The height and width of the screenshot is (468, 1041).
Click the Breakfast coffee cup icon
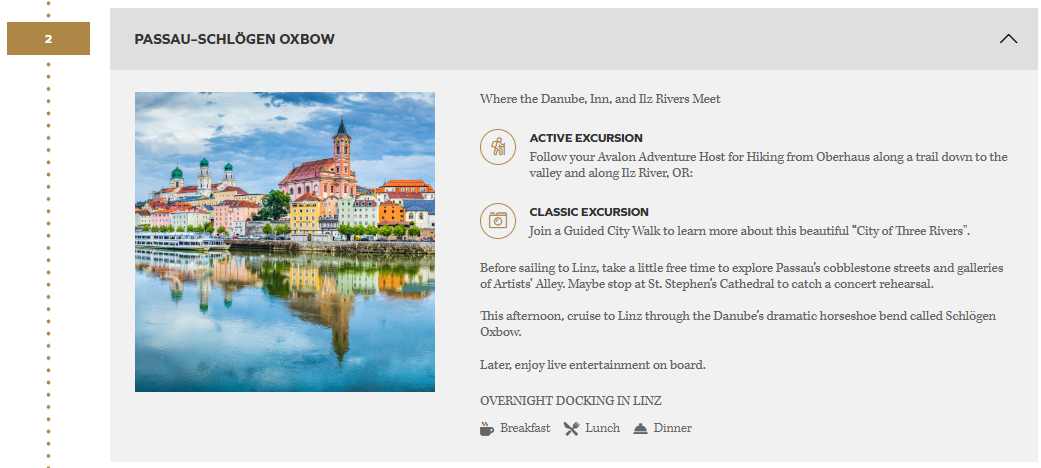click(x=487, y=429)
